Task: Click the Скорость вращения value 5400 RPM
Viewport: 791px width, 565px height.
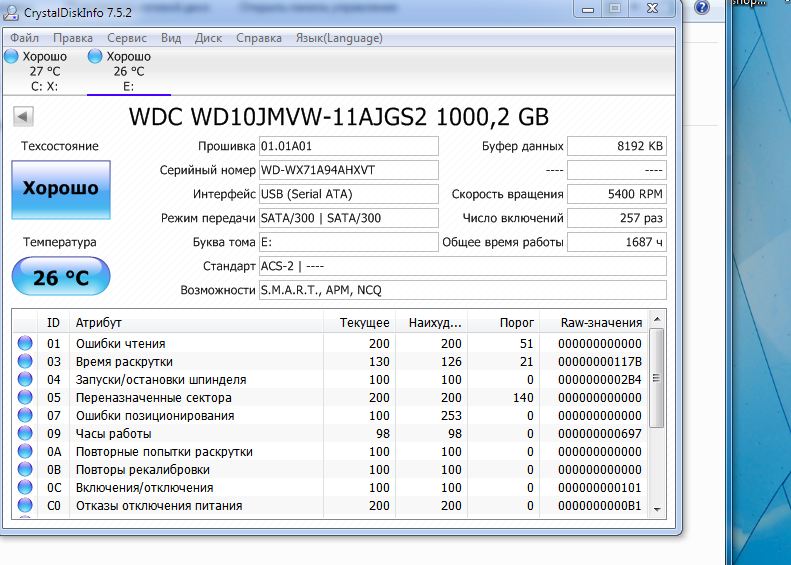Action: click(x=617, y=194)
